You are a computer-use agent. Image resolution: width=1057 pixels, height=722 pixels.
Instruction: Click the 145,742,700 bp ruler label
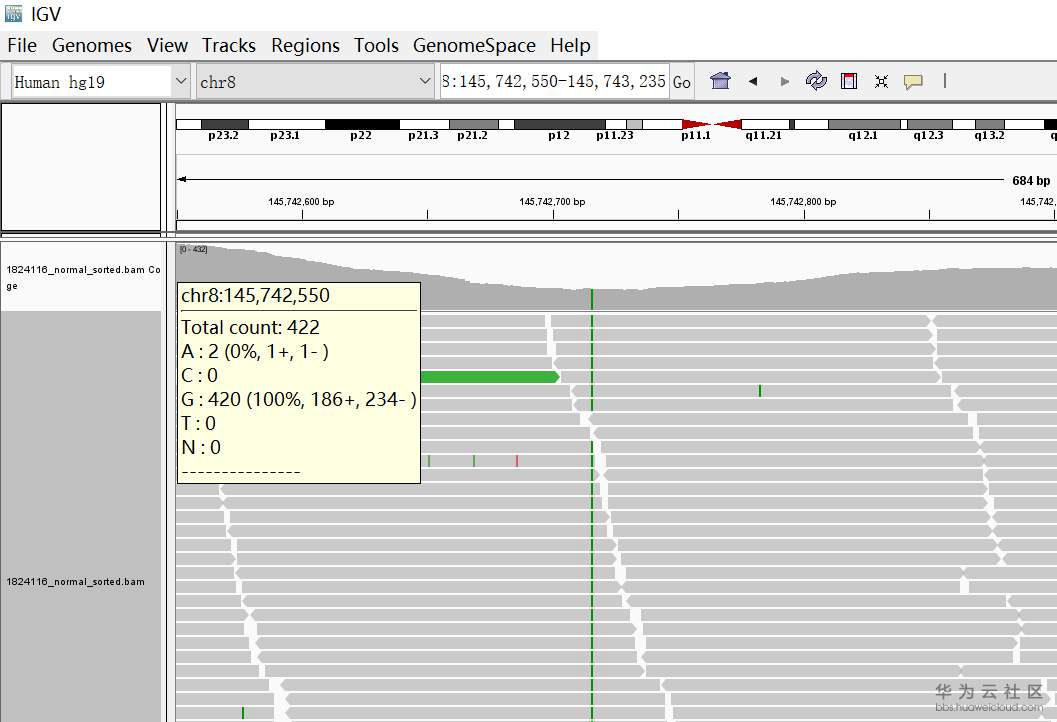(x=552, y=202)
